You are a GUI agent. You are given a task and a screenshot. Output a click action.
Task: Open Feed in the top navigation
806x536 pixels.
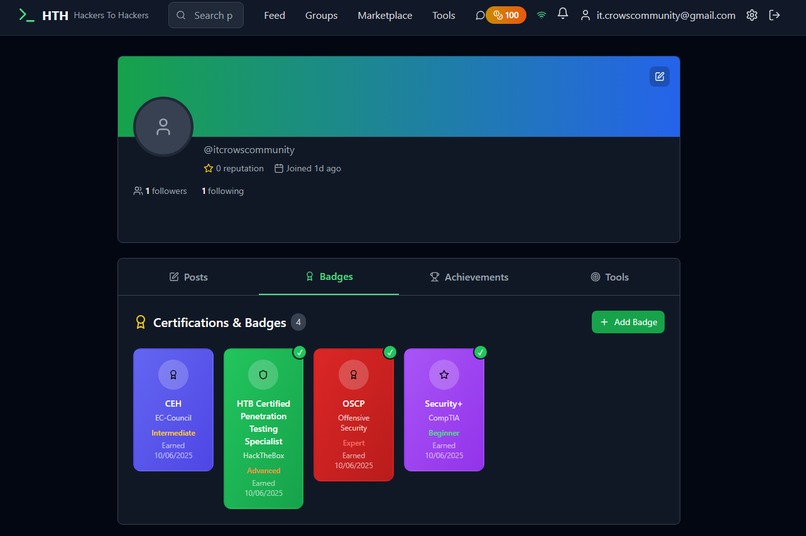click(x=274, y=15)
